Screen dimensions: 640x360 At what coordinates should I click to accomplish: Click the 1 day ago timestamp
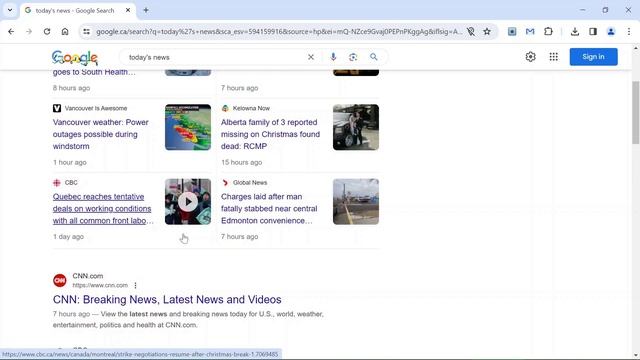pos(68,236)
